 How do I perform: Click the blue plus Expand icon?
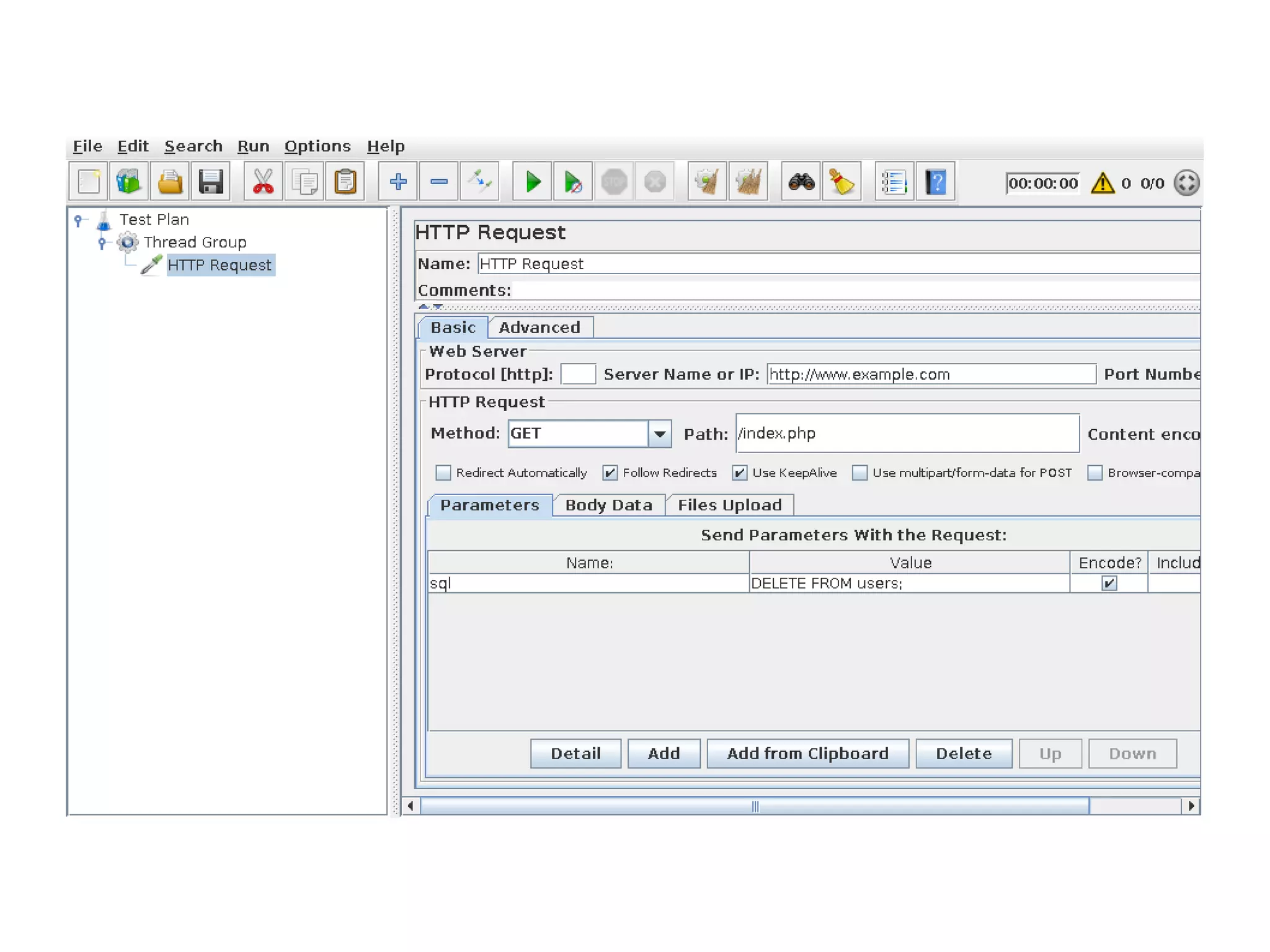(x=397, y=182)
